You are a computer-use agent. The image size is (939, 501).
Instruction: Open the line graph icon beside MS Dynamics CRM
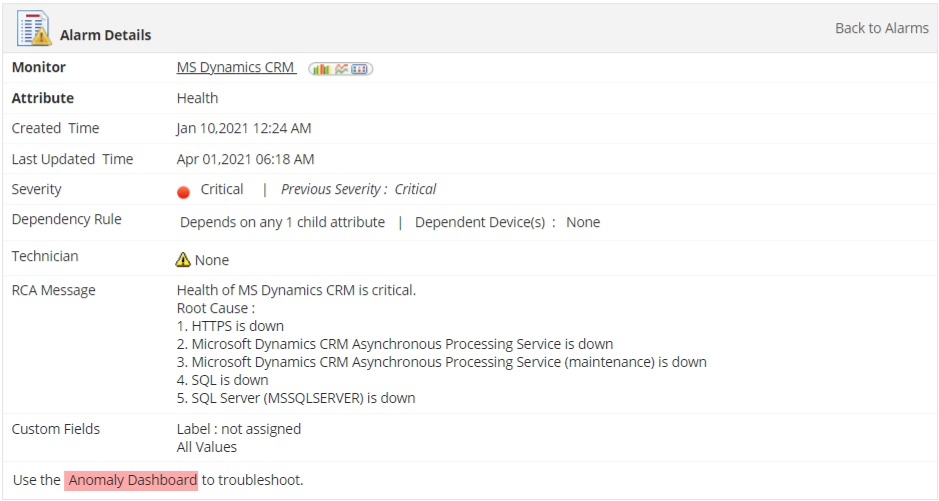[341, 69]
